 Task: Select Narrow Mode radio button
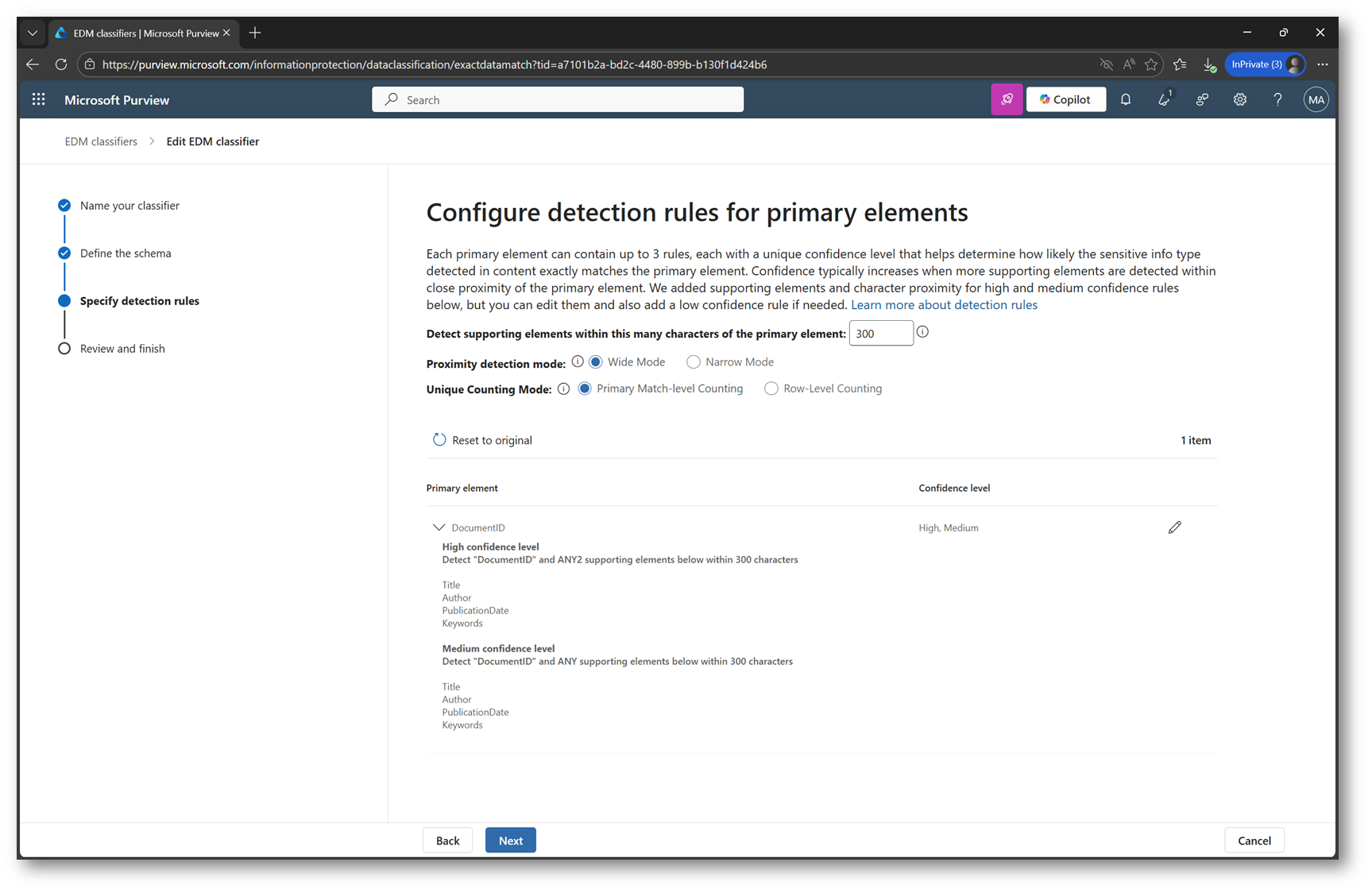click(694, 362)
